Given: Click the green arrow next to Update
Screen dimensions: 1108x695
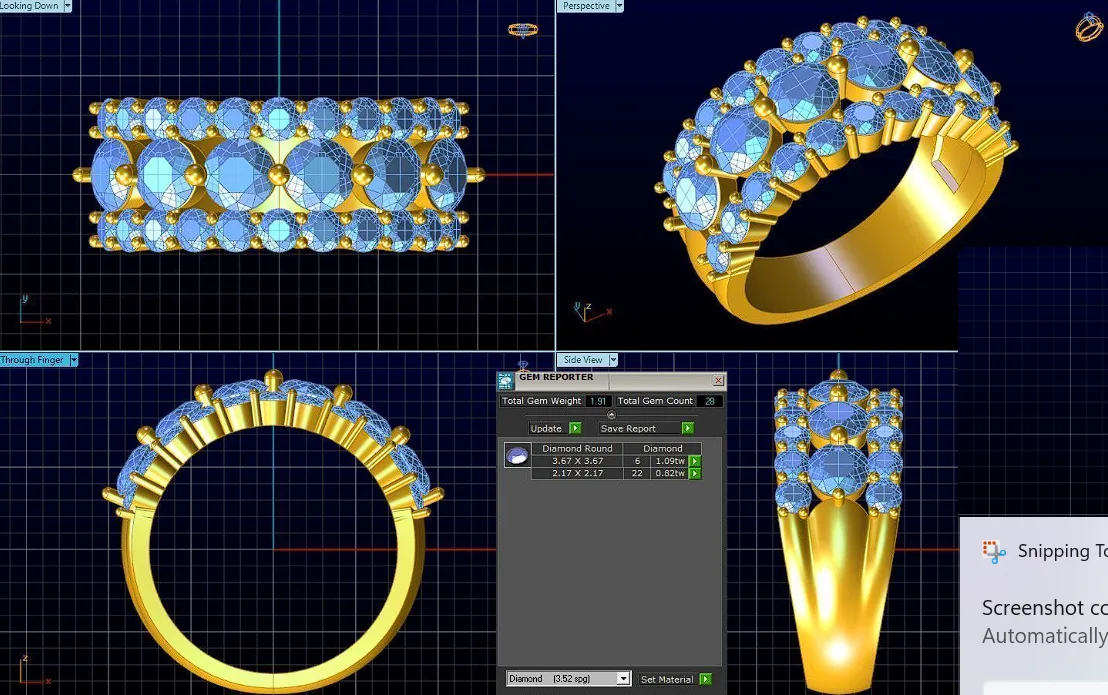Looking at the screenshot, I should 575,428.
